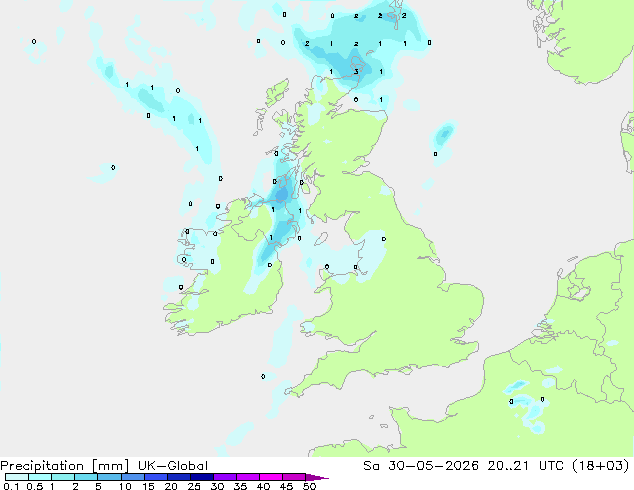
Task: Click the 35–40 mm legend swatch
Action: [x=247, y=477]
